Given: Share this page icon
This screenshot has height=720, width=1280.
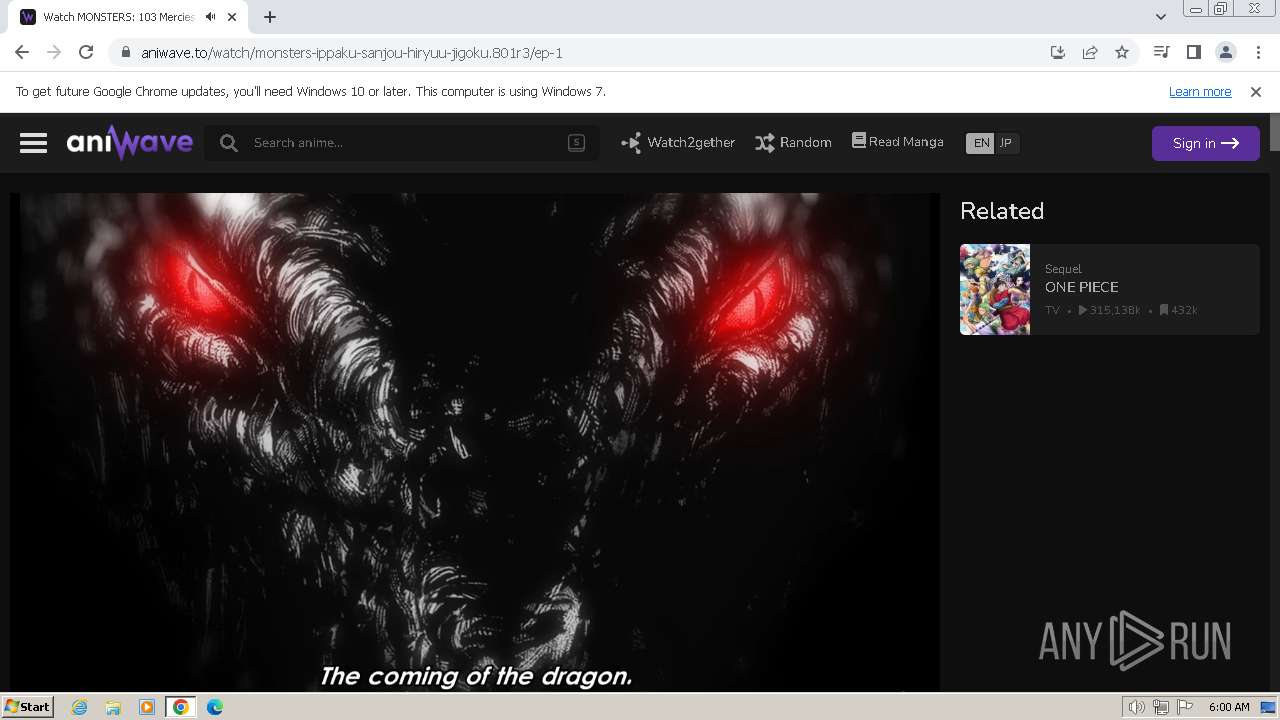Looking at the screenshot, I should (1090, 53).
